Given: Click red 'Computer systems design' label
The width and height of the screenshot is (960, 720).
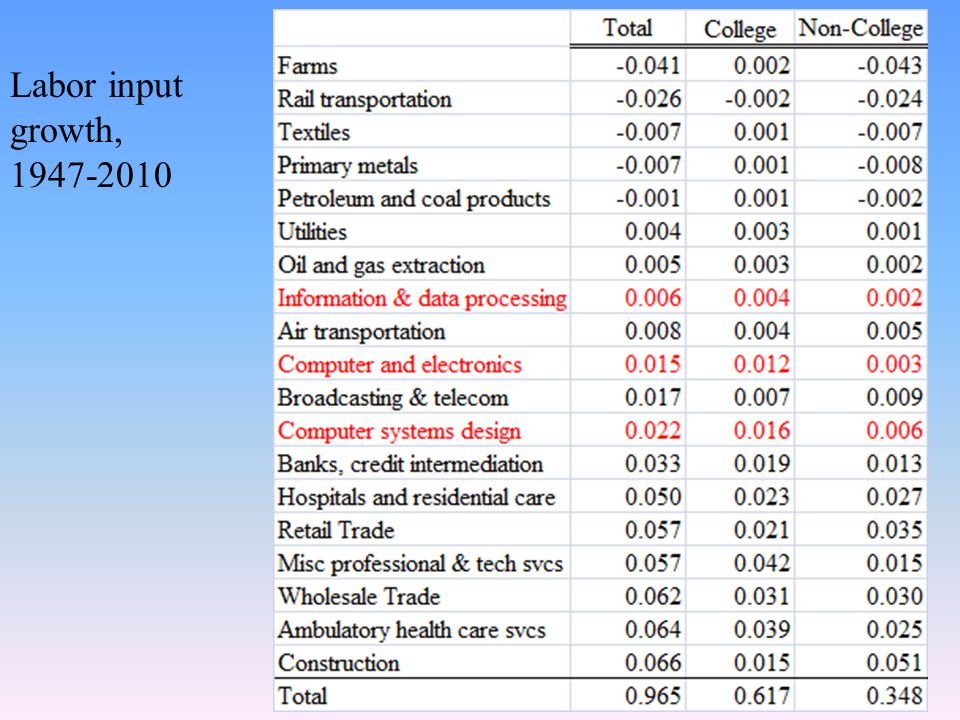Looking at the screenshot, I should tap(399, 432).
